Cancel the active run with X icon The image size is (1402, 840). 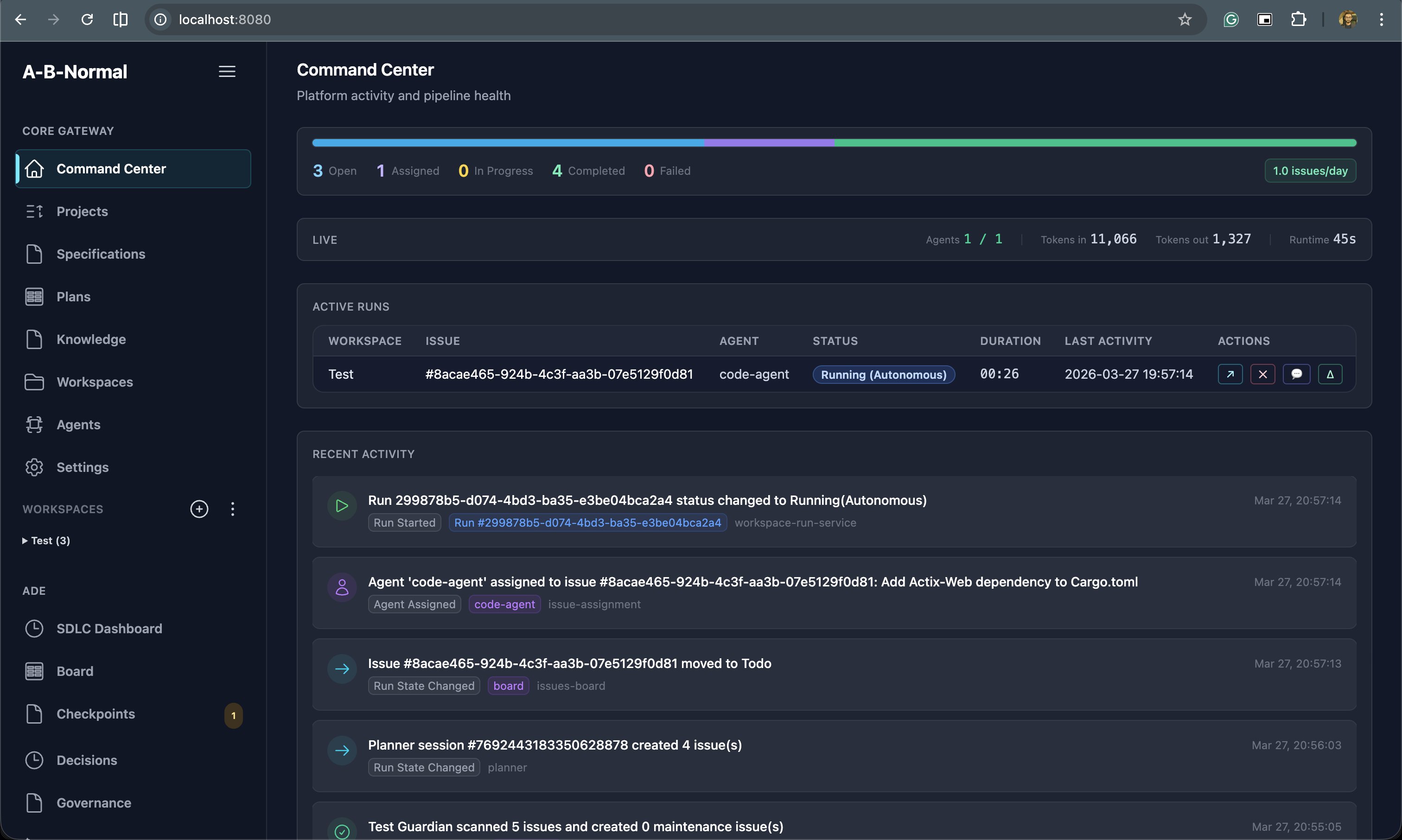coord(1262,374)
